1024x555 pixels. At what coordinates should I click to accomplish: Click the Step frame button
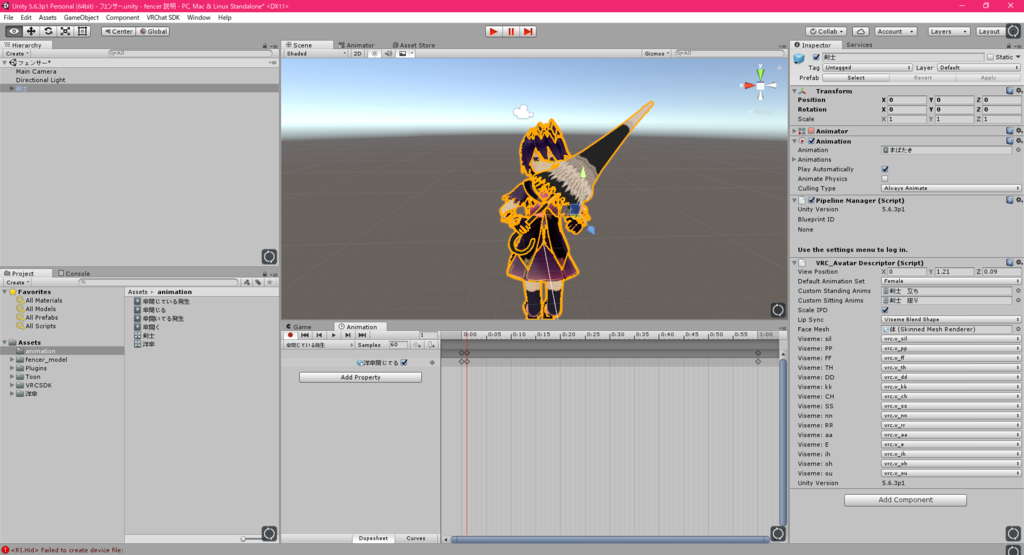528,31
